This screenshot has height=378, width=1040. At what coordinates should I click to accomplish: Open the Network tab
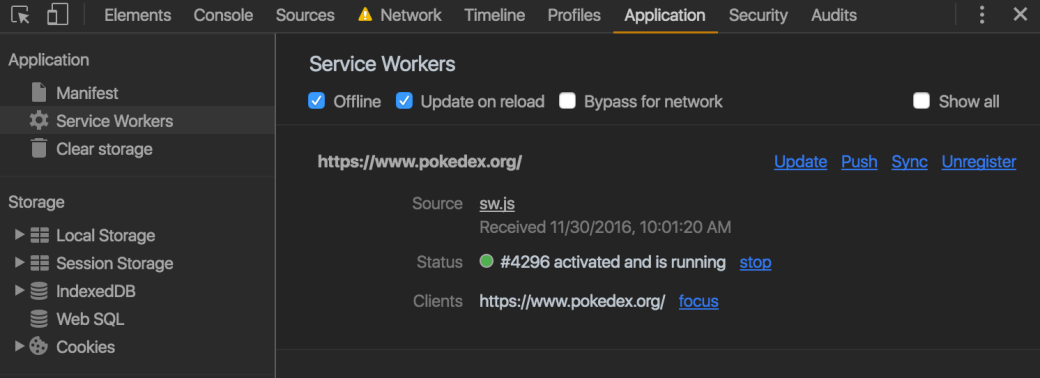(411, 15)
